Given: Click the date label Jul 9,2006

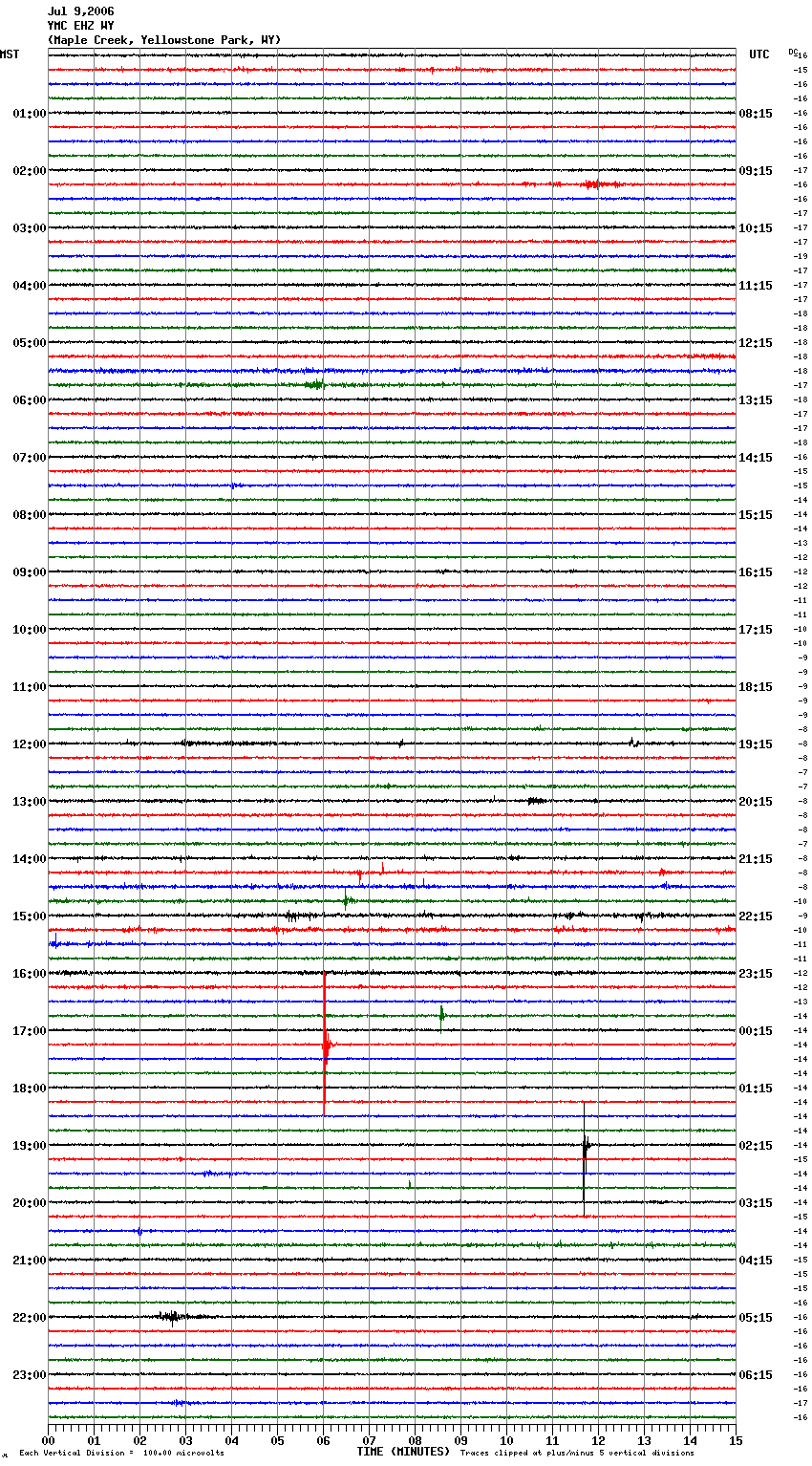Looking at the screenshot, I should click(80, 11).
